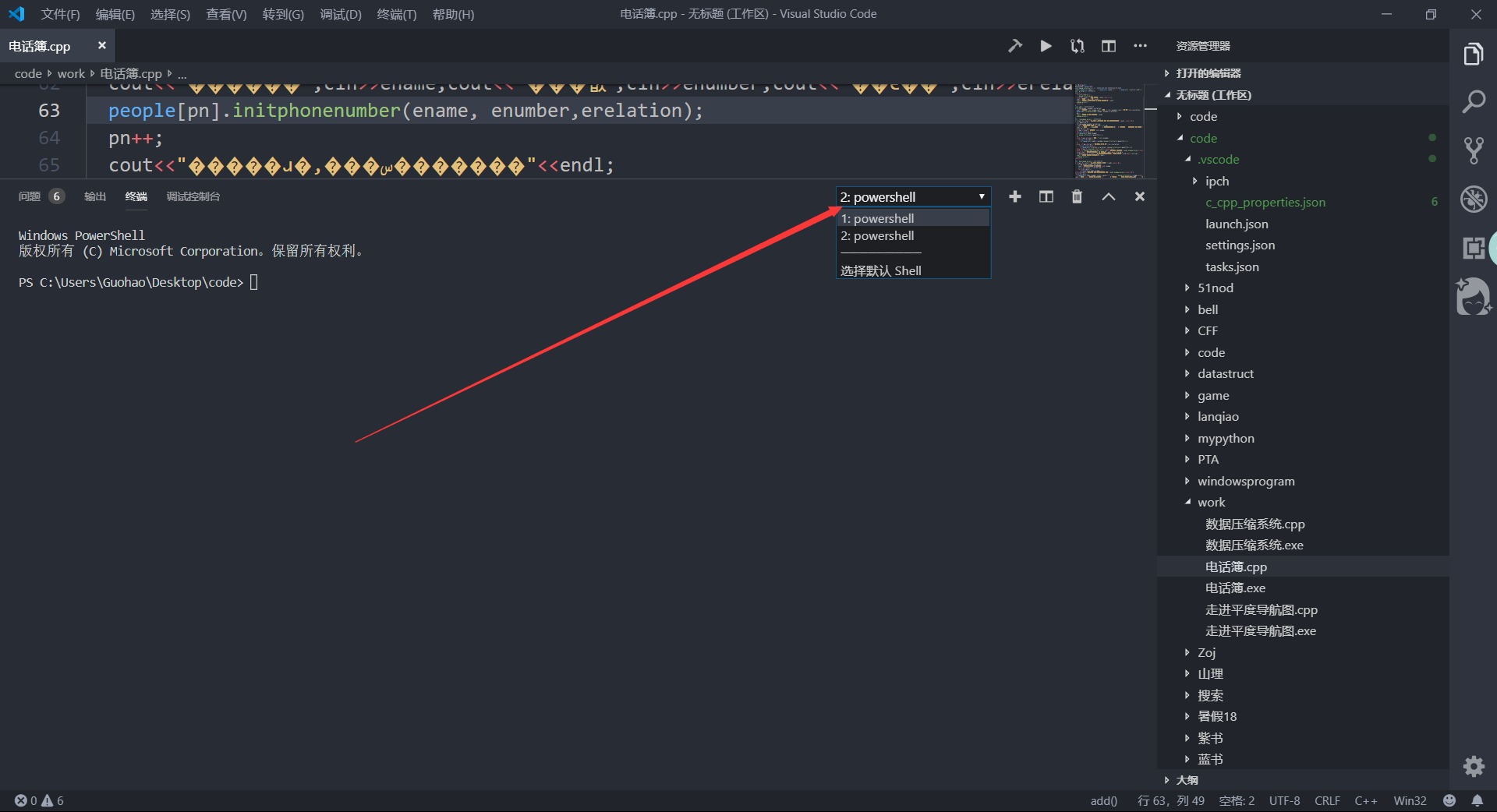The width and height of the screenshot is (1497, 812).
Task: Open the 帮助(H) menu
Action: tap(453, 14)
